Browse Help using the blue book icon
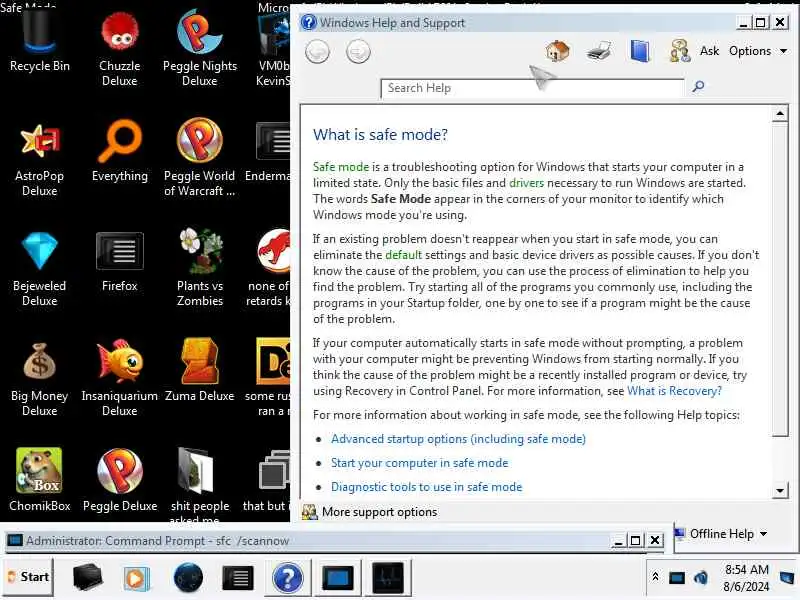Image resolution: width=800 pixels, height=600 pixels. coord(640,51)
